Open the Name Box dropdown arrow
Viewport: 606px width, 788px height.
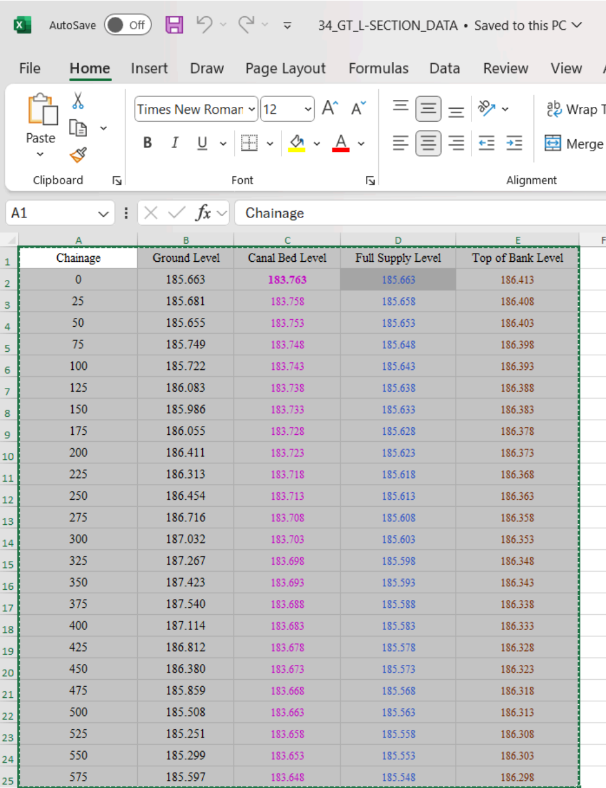click(105, 213)
